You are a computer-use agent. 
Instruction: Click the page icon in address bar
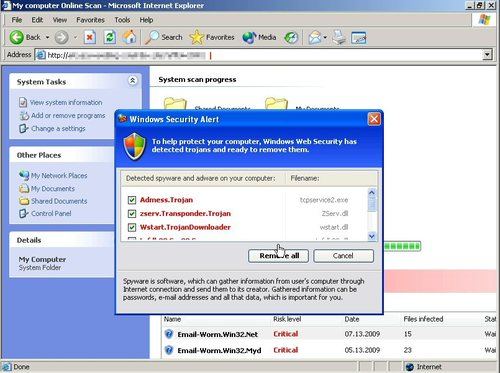[40, 55]
